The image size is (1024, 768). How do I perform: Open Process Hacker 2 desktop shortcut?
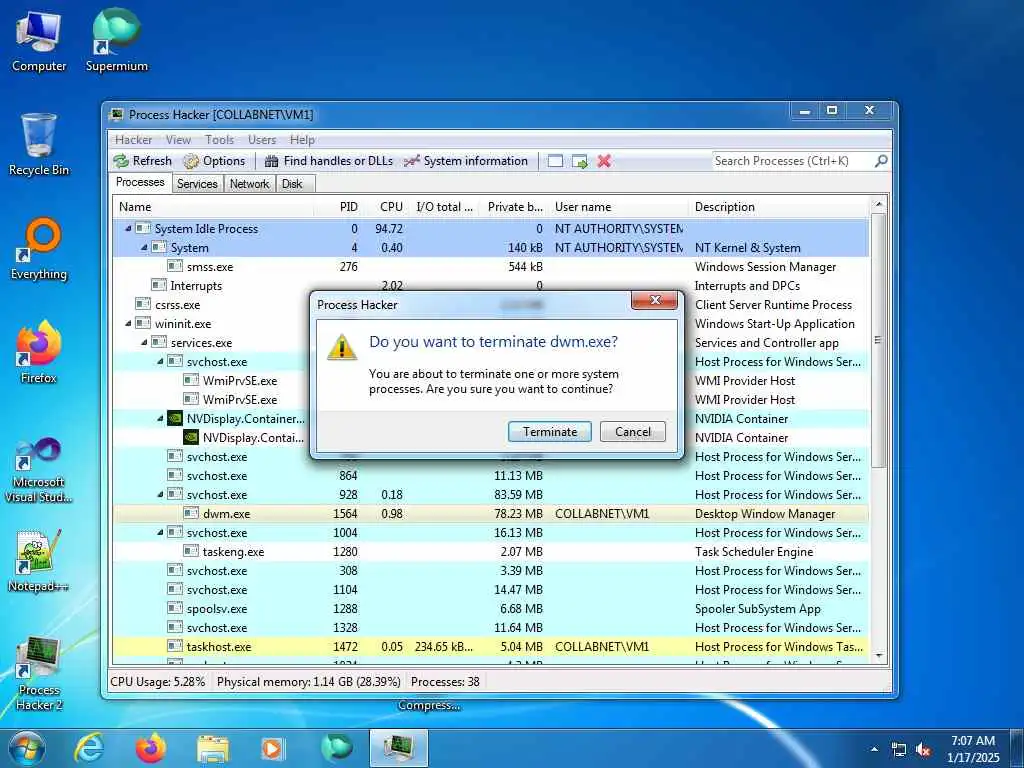coord(39,674)
